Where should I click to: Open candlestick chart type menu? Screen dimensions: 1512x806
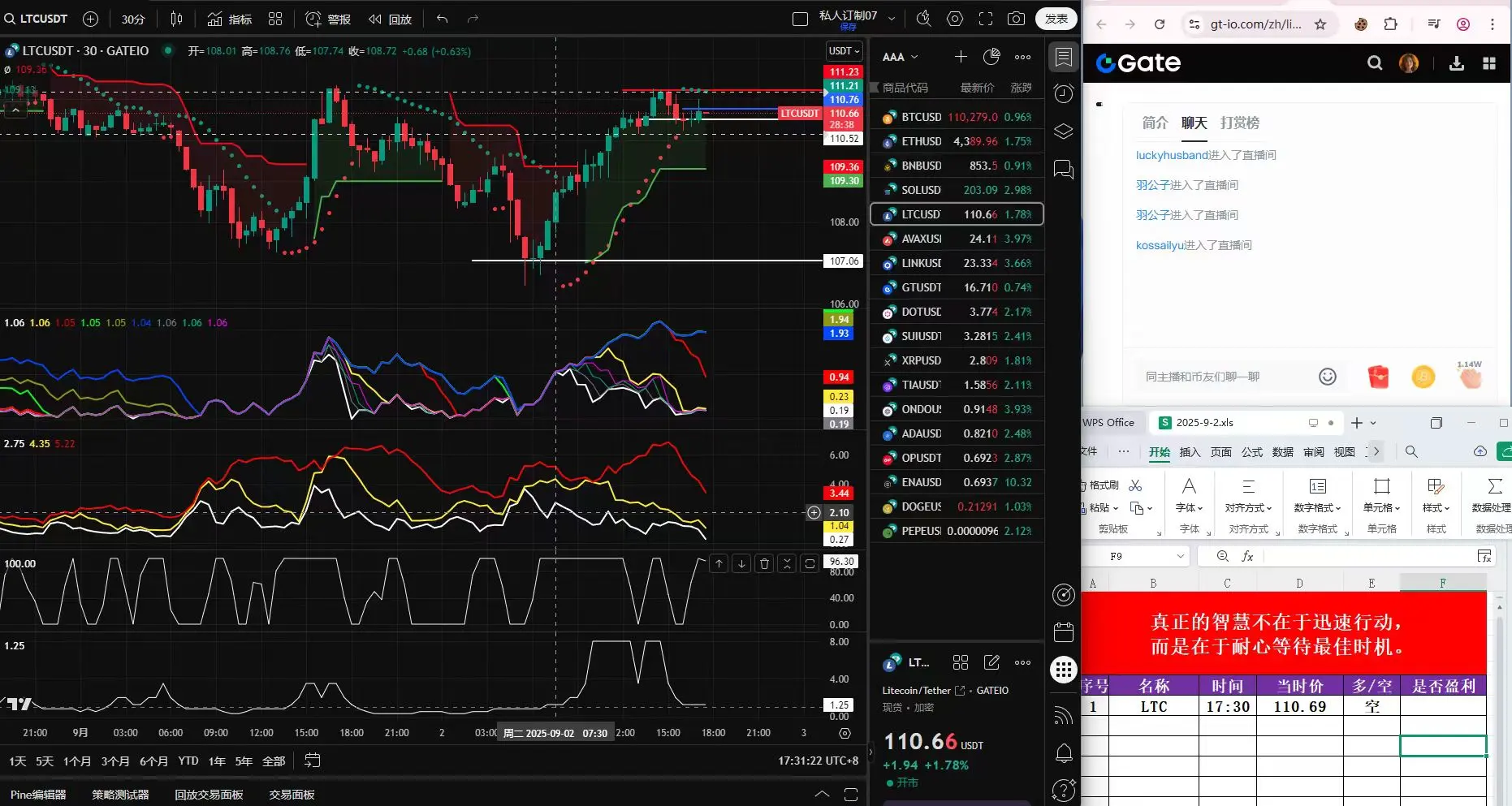pyautogui.click(x=176, y=19)
